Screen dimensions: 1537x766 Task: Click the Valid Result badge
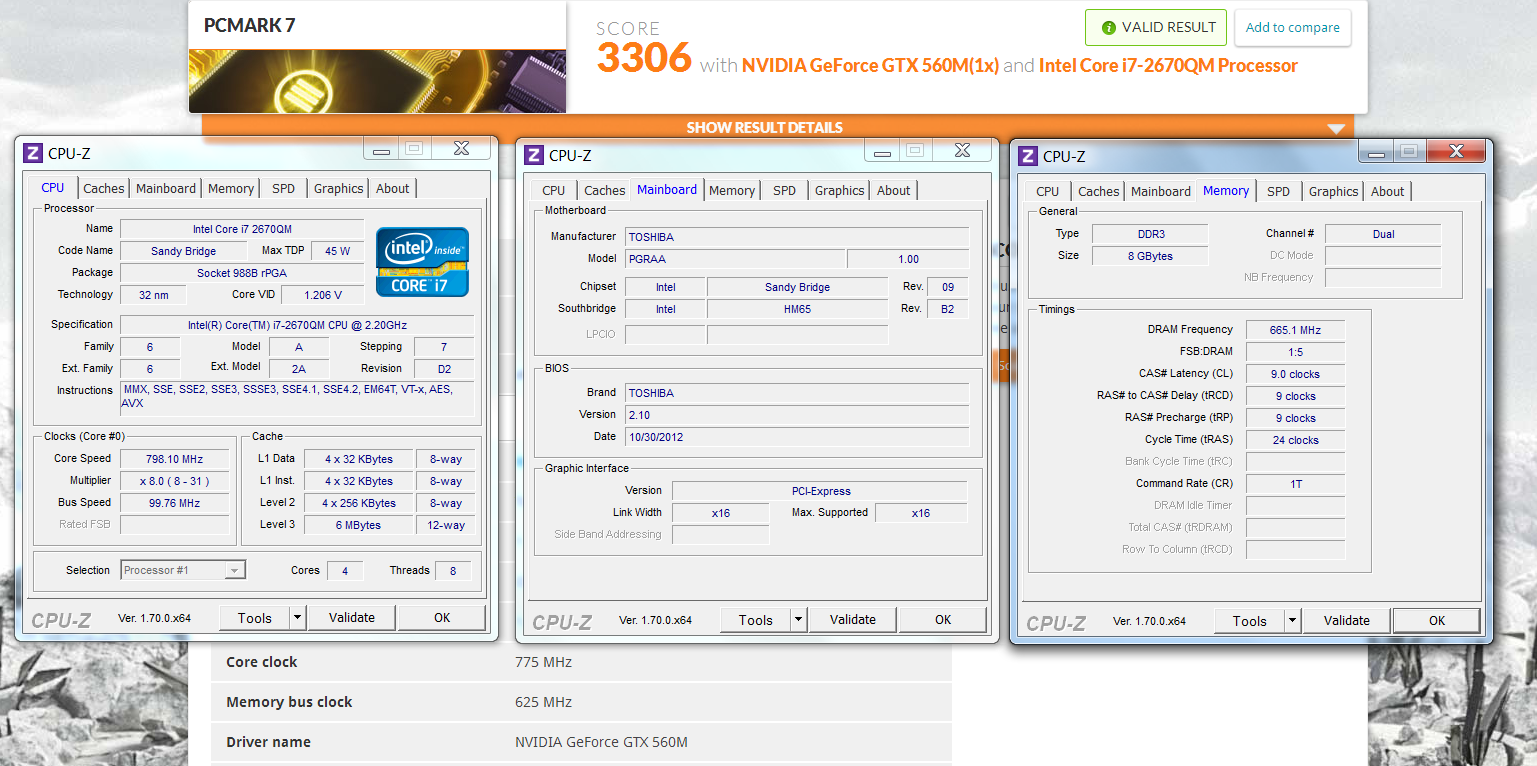click(1156, 28)
